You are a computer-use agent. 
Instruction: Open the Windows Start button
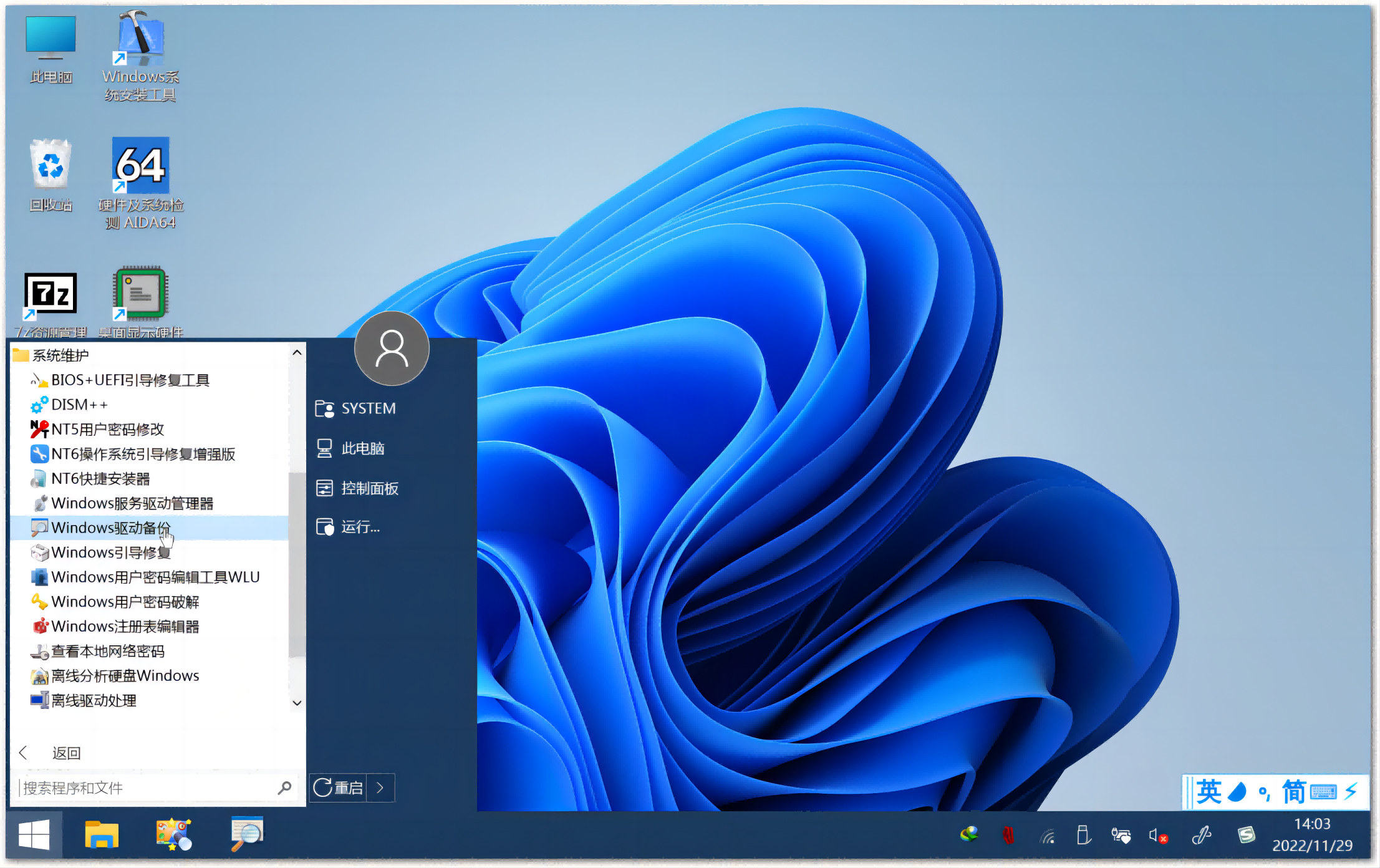(x=34, y=835)
